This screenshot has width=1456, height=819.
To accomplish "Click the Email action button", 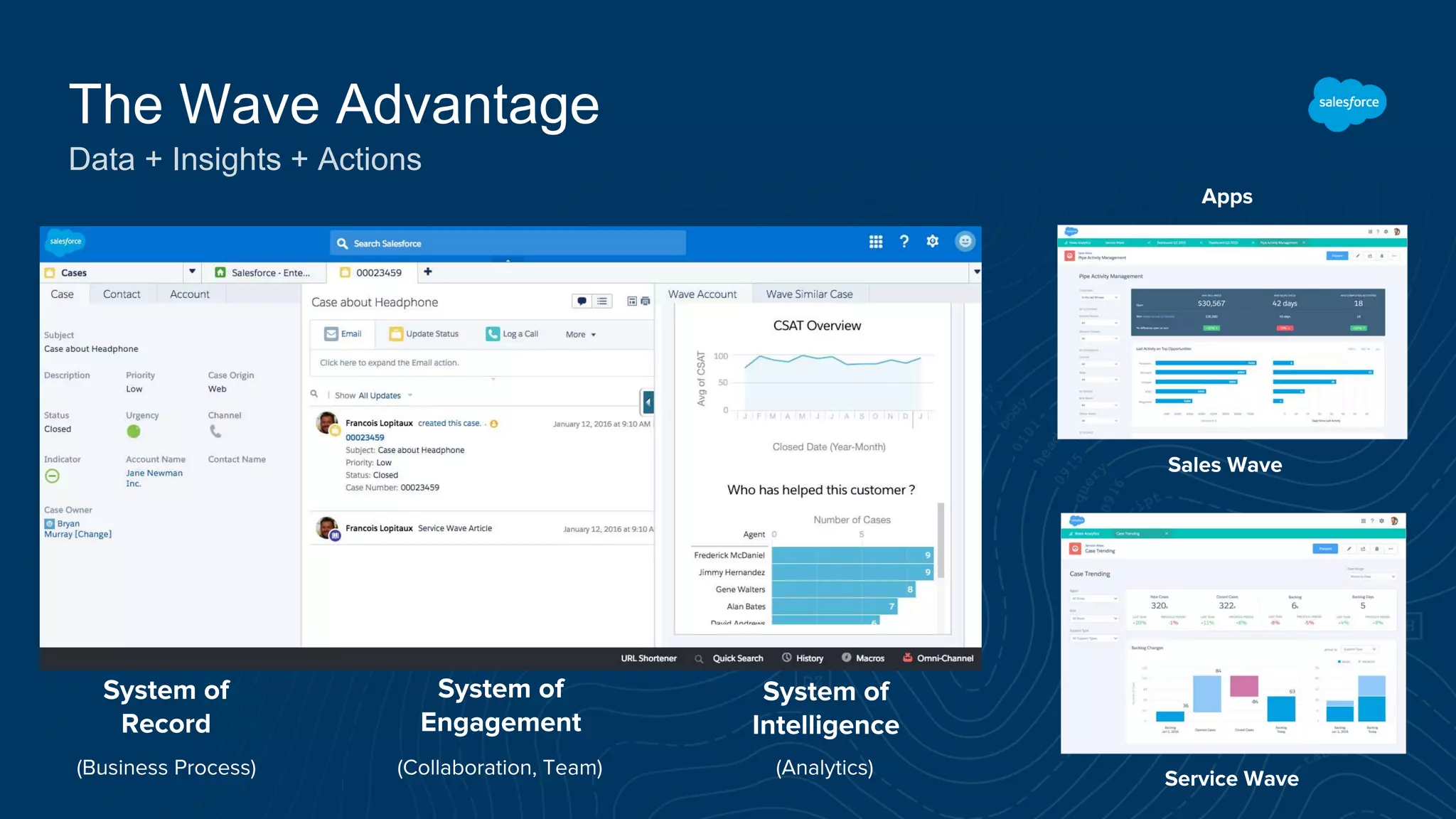I will click(343, 334).
